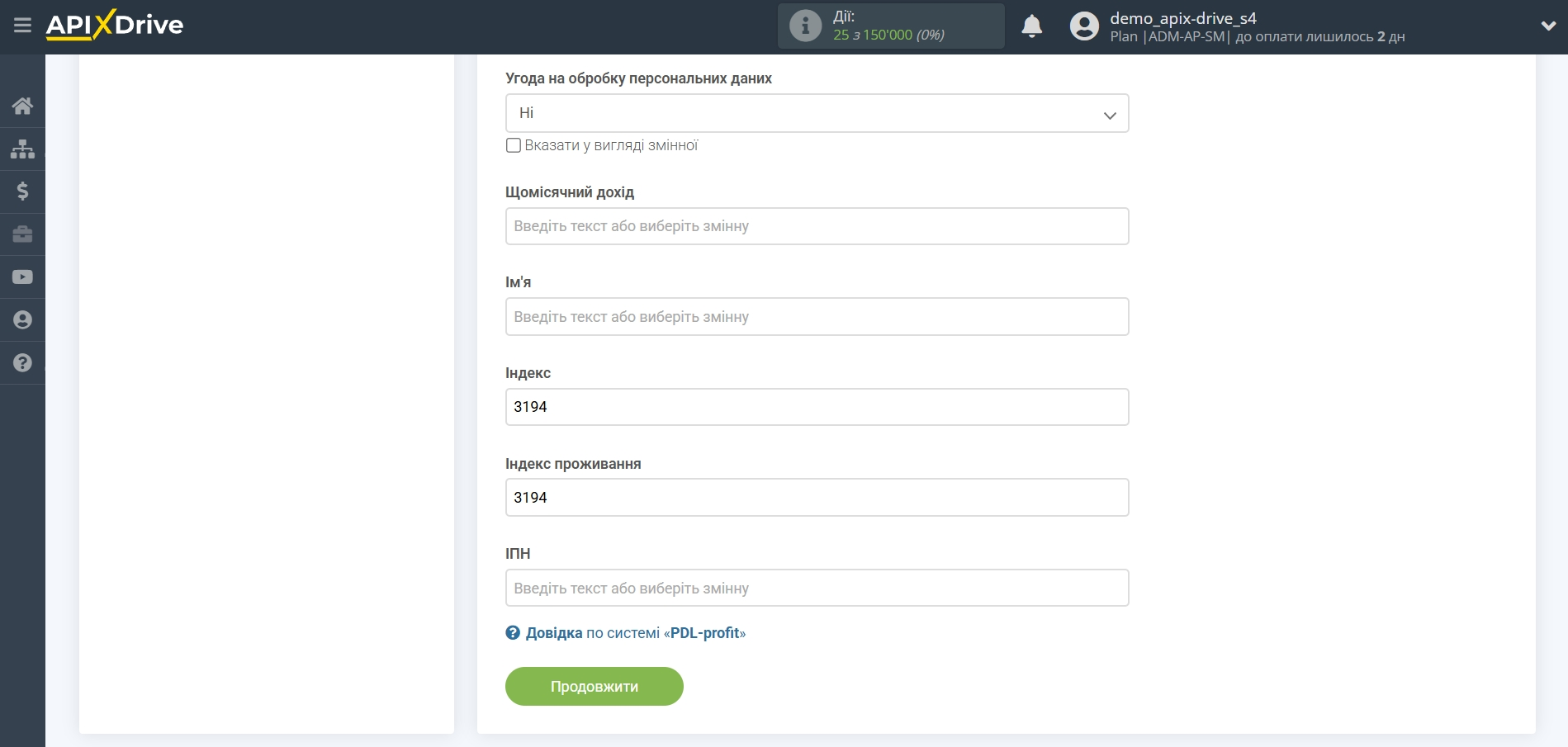The width and height of the screenshot is (1568, 747).
Task: Click the question mark help icon
Action: point(22,363)
